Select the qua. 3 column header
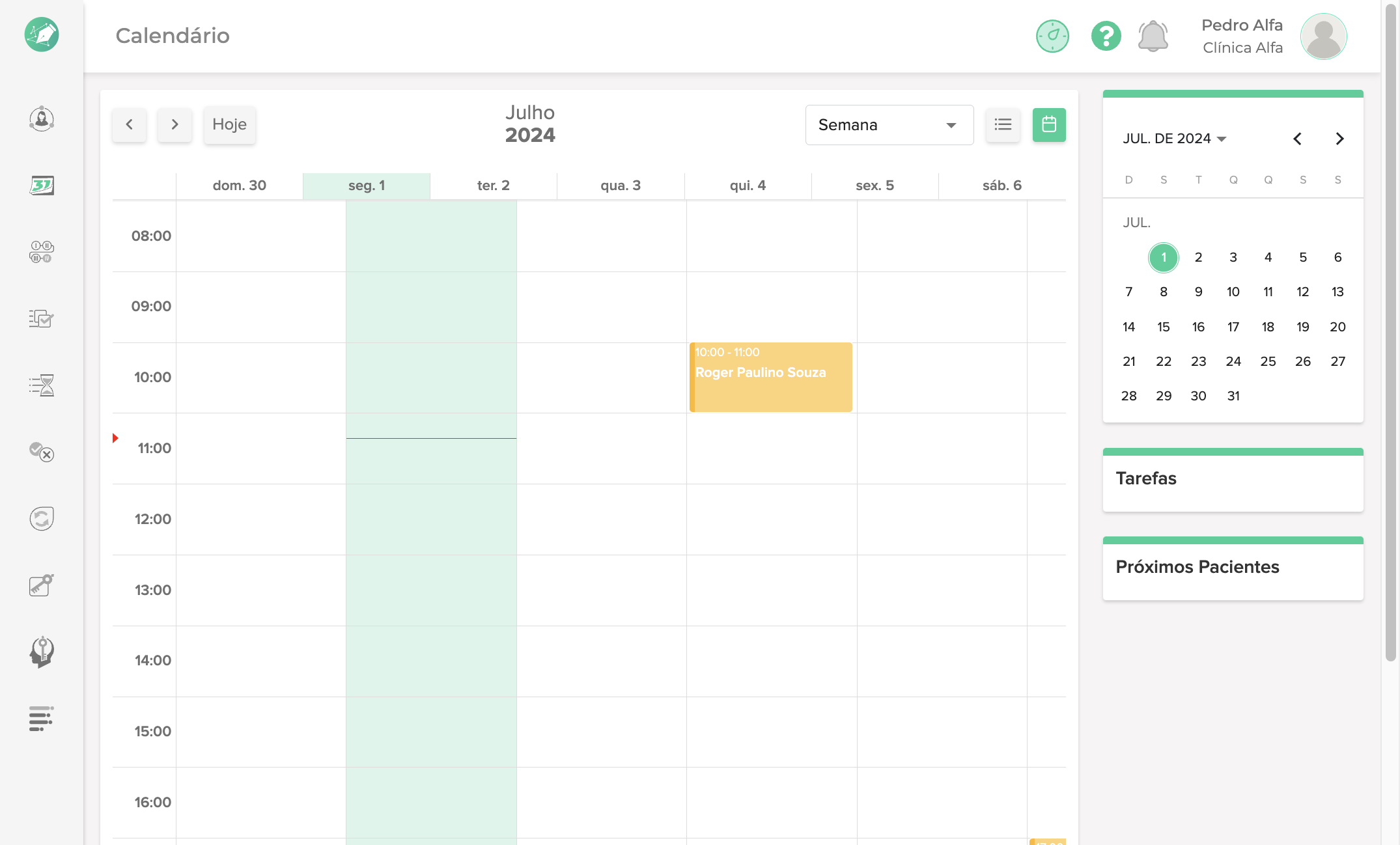 point(620,186)
